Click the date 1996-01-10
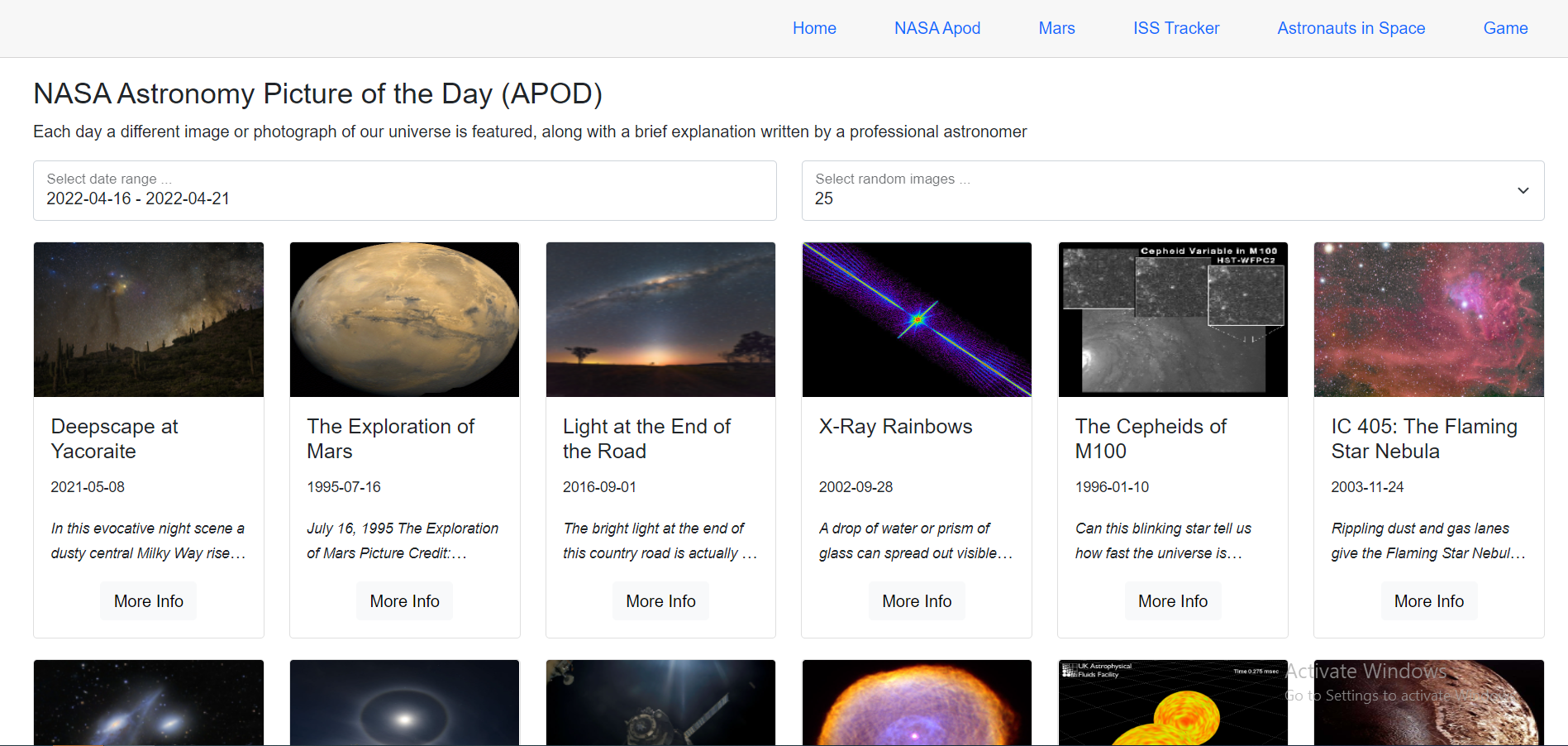The height and width of the screenshot is (746, 1568). click(x=1113, y=487)
